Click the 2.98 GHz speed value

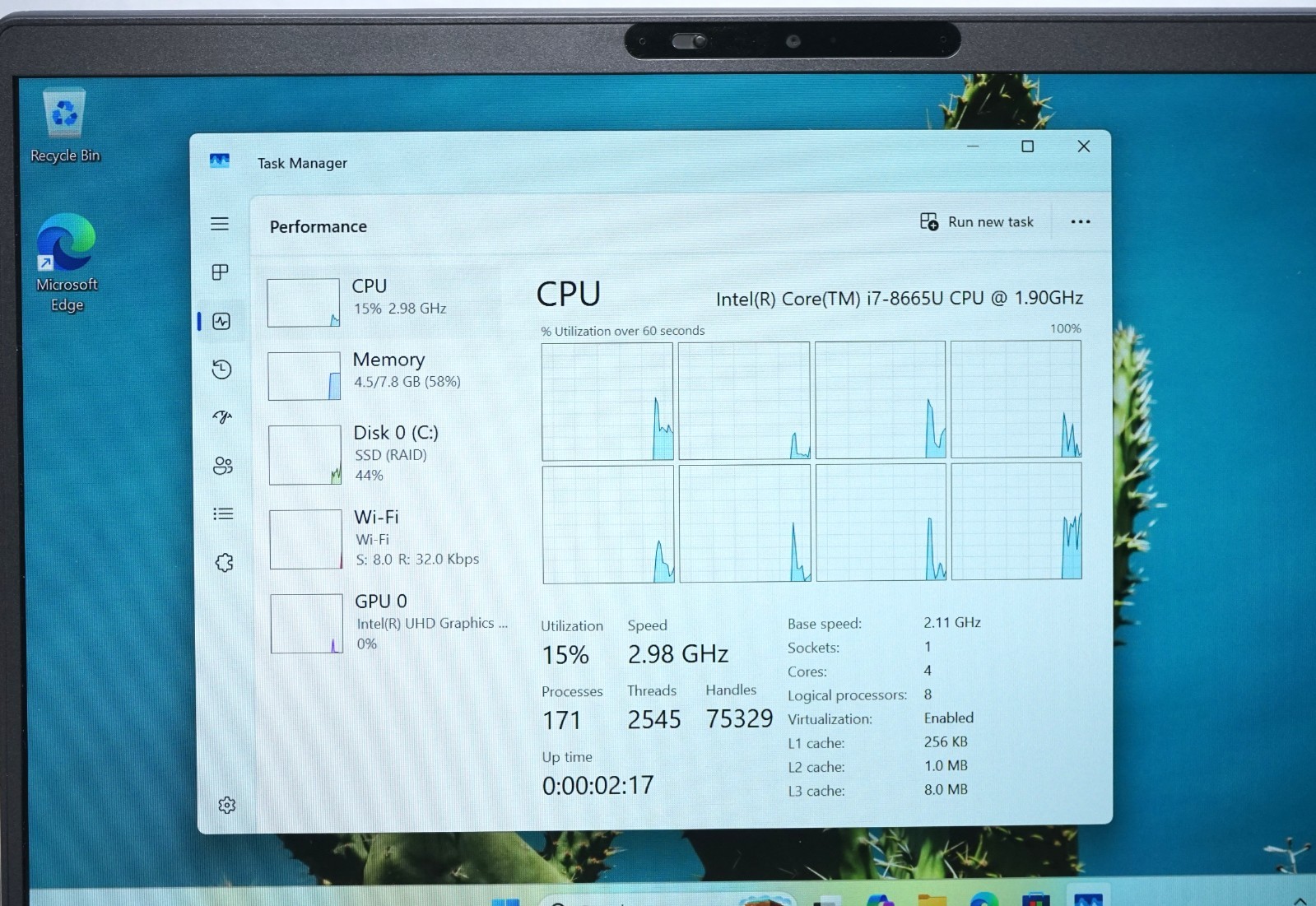pyautogui.click(x=678, y=654)
